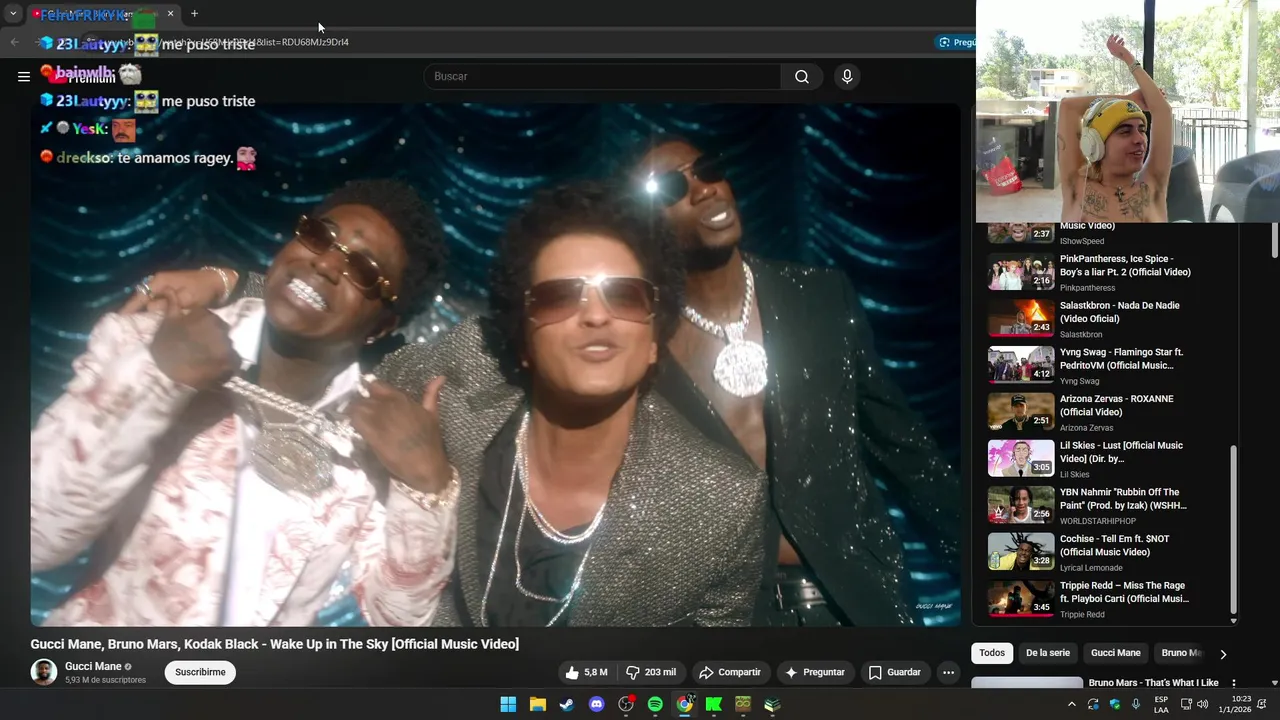This screenshot has height=720, width=1280.
Task: Click the page scrollbar thumb at right edge
Action: tap(1274, 238)
